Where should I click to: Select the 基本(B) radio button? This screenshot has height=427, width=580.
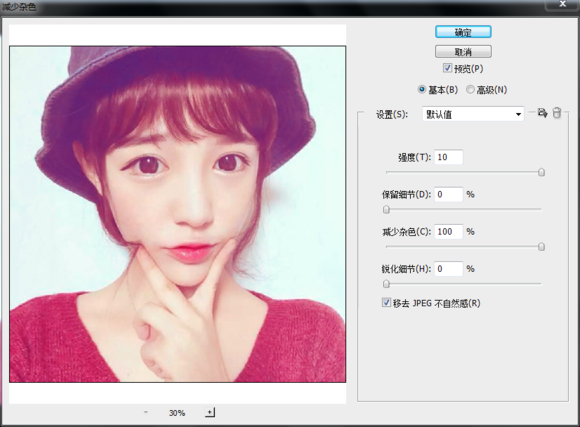422,90
